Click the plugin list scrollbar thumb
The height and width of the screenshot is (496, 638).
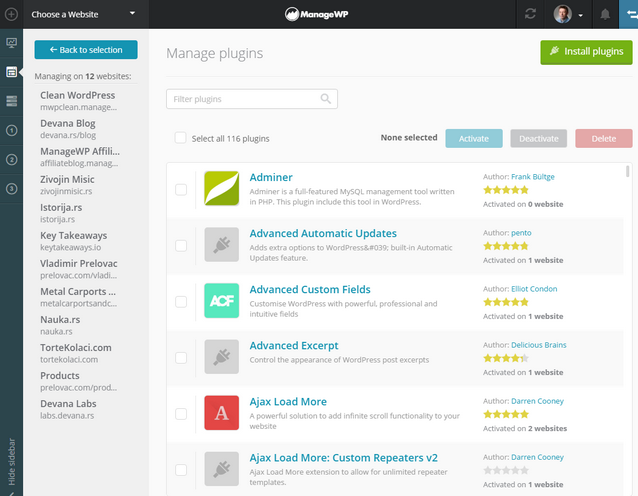pos(627,171)
